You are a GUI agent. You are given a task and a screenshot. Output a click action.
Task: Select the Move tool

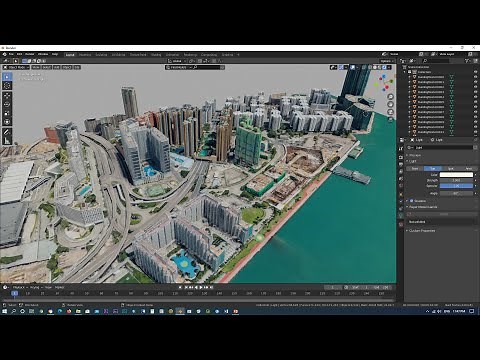[7, 96]
